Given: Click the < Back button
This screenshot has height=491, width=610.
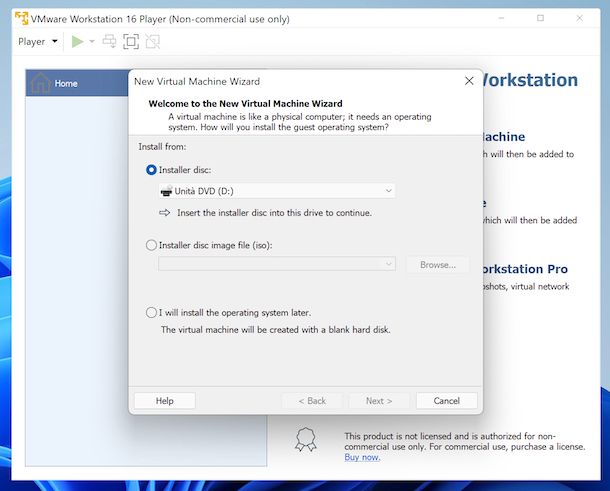Looking at the screenshot, I should [312, 401].
